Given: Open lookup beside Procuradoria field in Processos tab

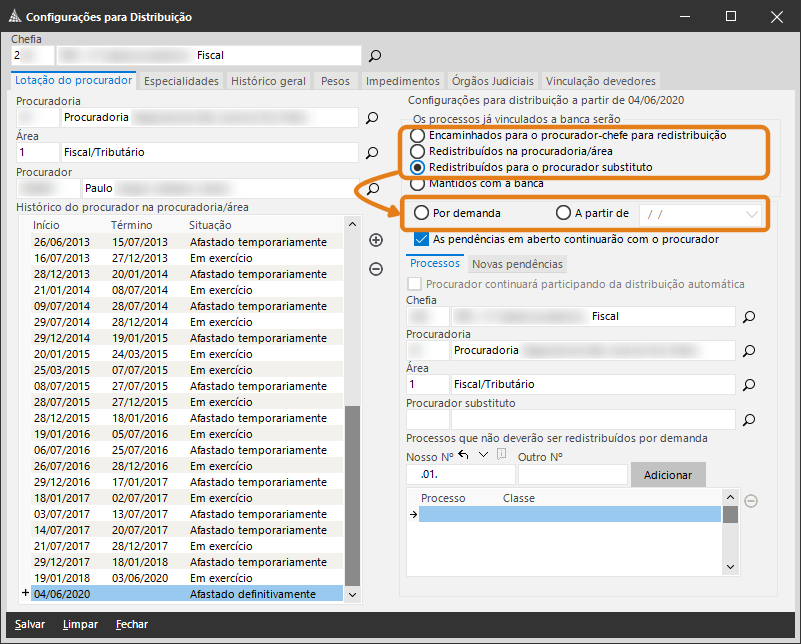Looking at the screenshot, I should click(x=748, y=351).
